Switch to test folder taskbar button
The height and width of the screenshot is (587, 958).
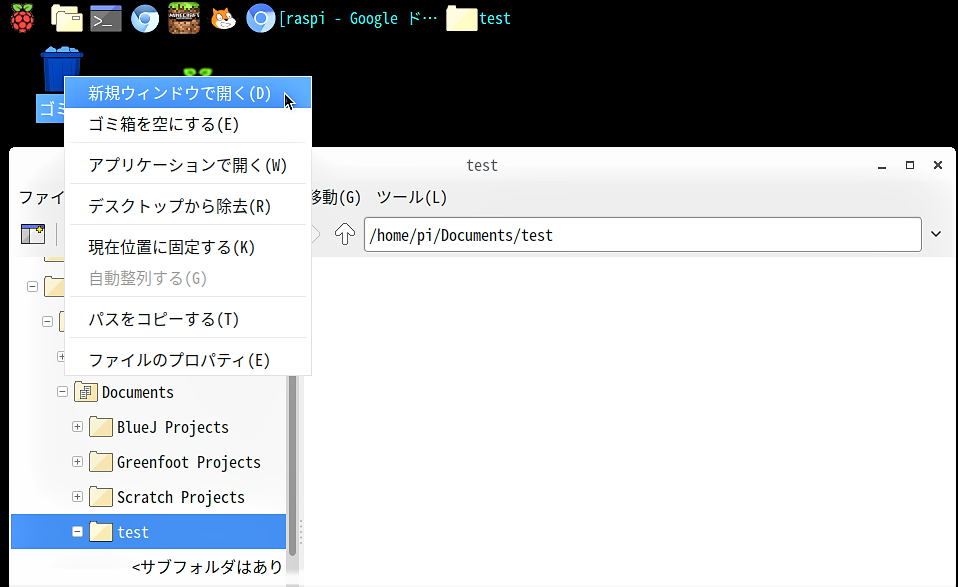click(478, 18)
